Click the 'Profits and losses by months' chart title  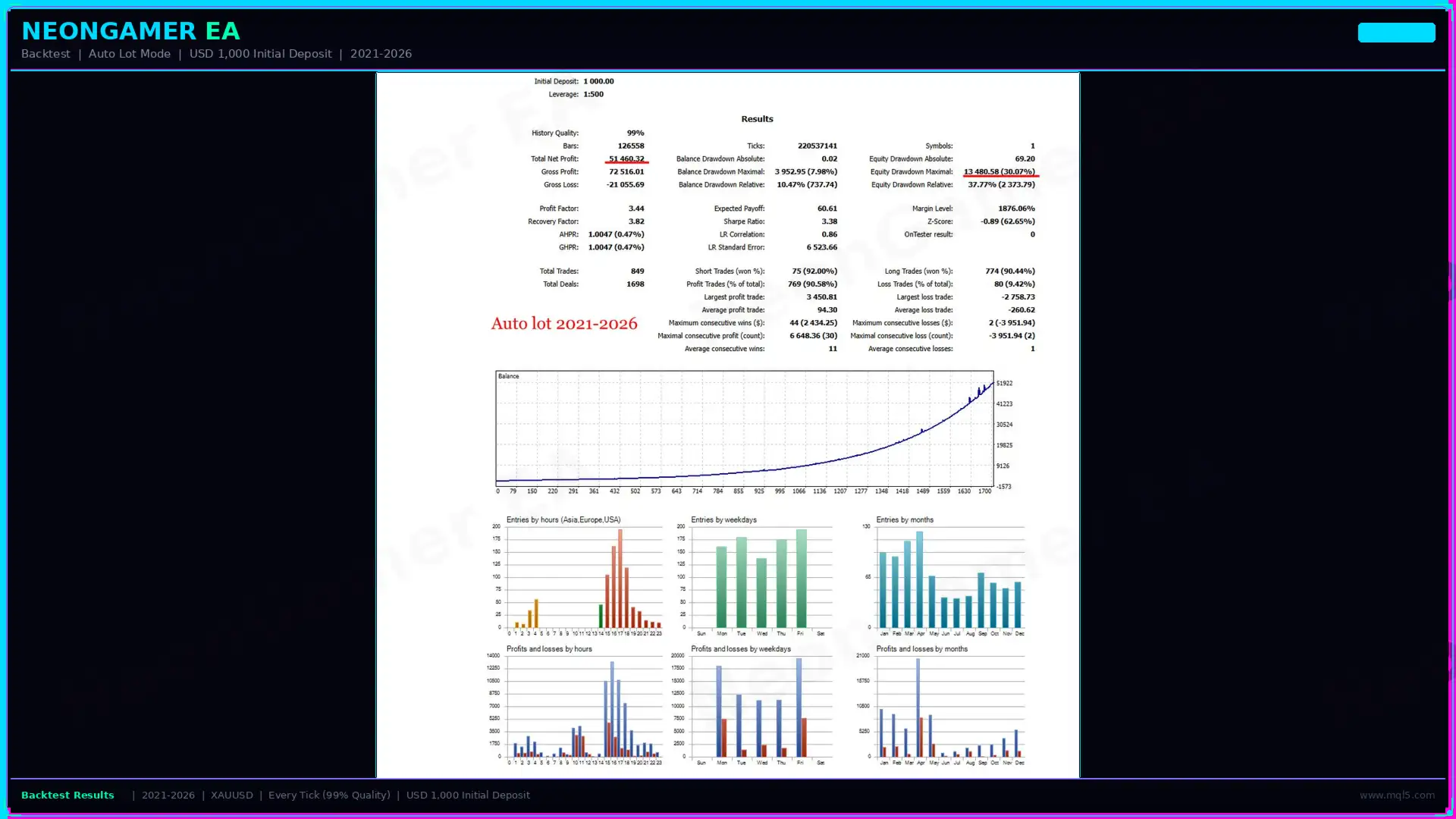(922, 649)
